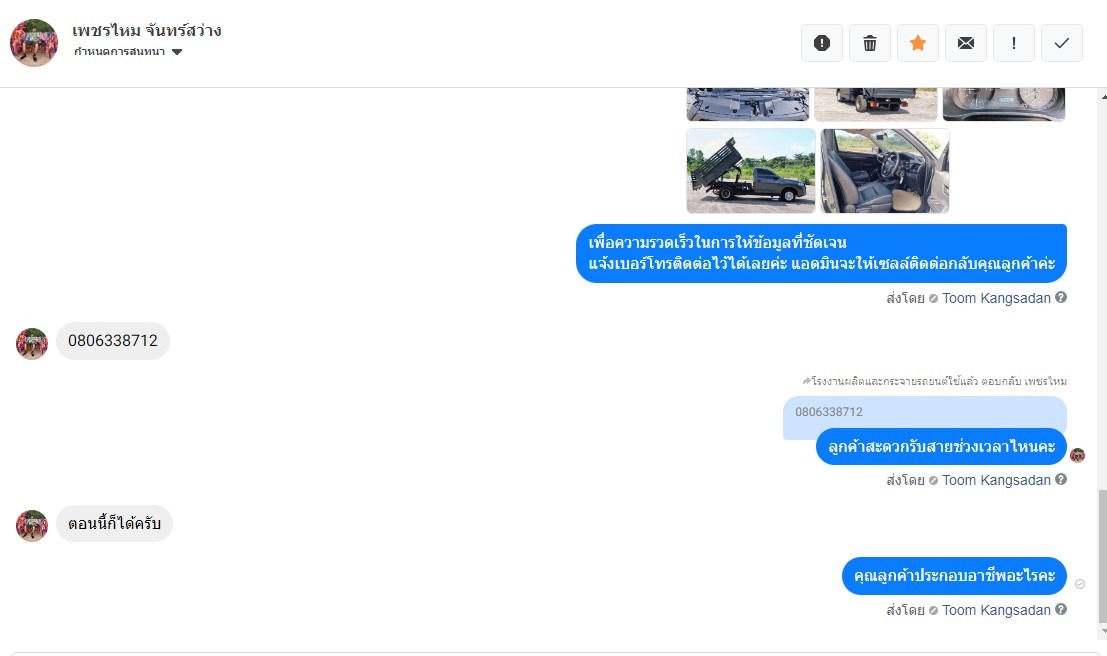Click the exclamation mark priority icon
Viewport: 1107px width, 656px height.
pos(1014,43)
